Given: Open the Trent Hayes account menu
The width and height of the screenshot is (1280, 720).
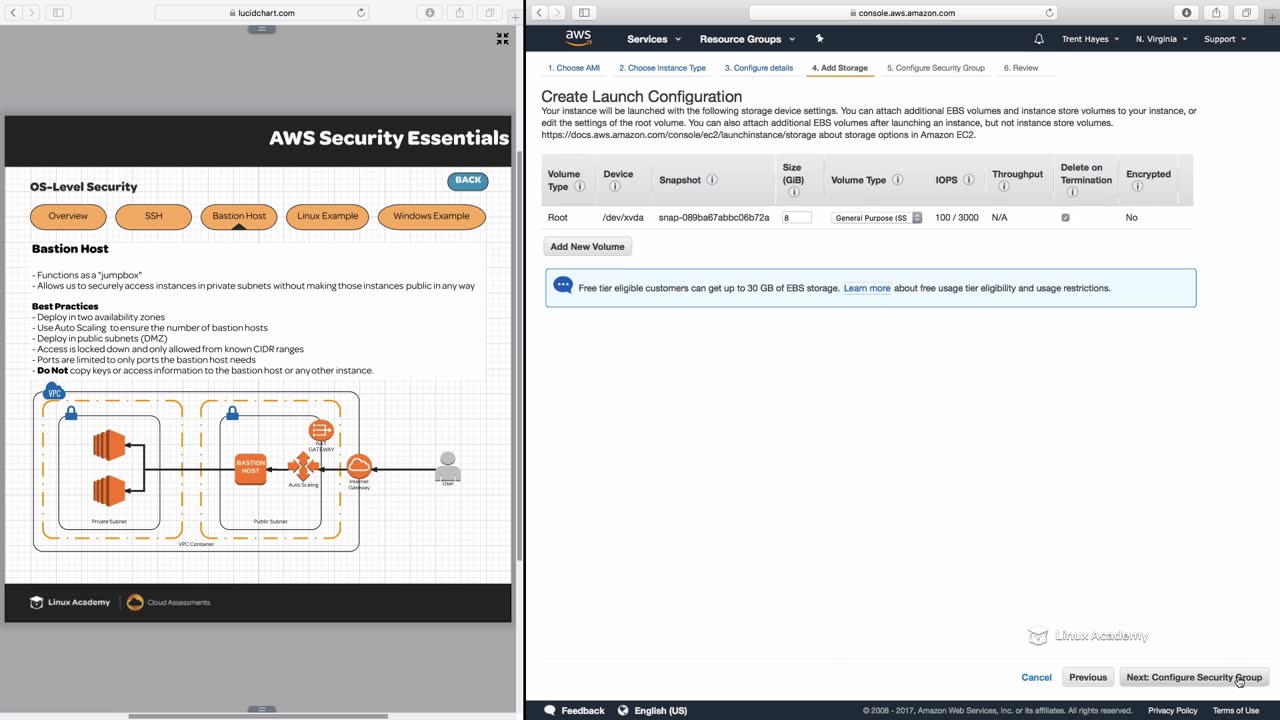Looking at the screenshot, I should point(1090,39).
